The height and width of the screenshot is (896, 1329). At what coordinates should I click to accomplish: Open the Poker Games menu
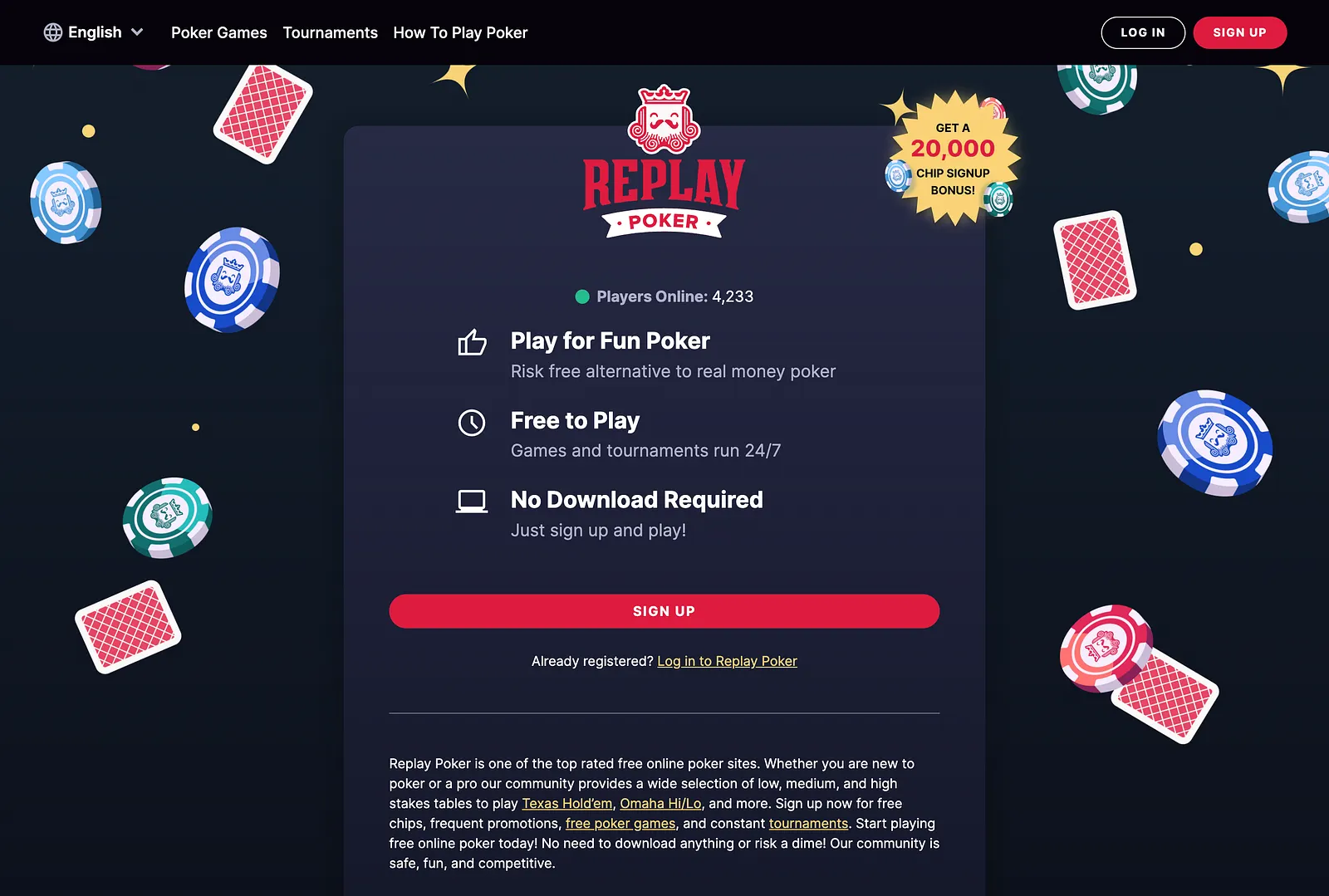pos(219,32)
